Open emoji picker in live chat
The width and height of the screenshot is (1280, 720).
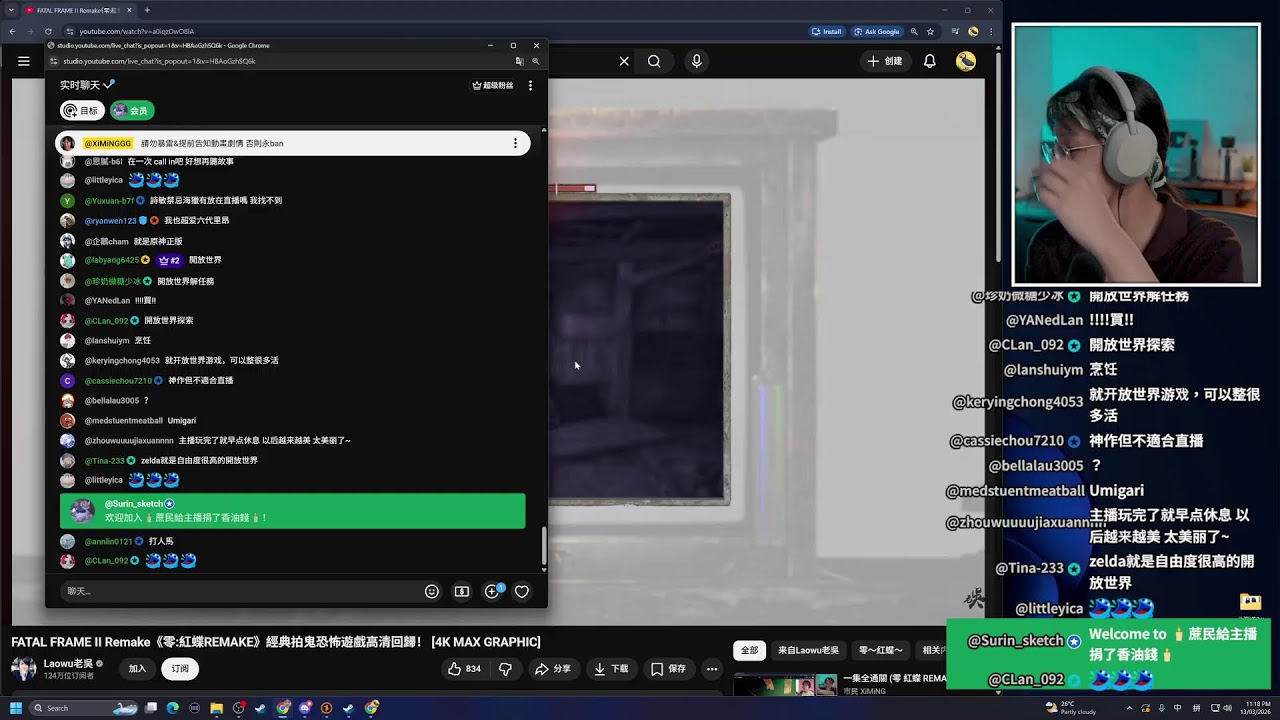point(432,591)
